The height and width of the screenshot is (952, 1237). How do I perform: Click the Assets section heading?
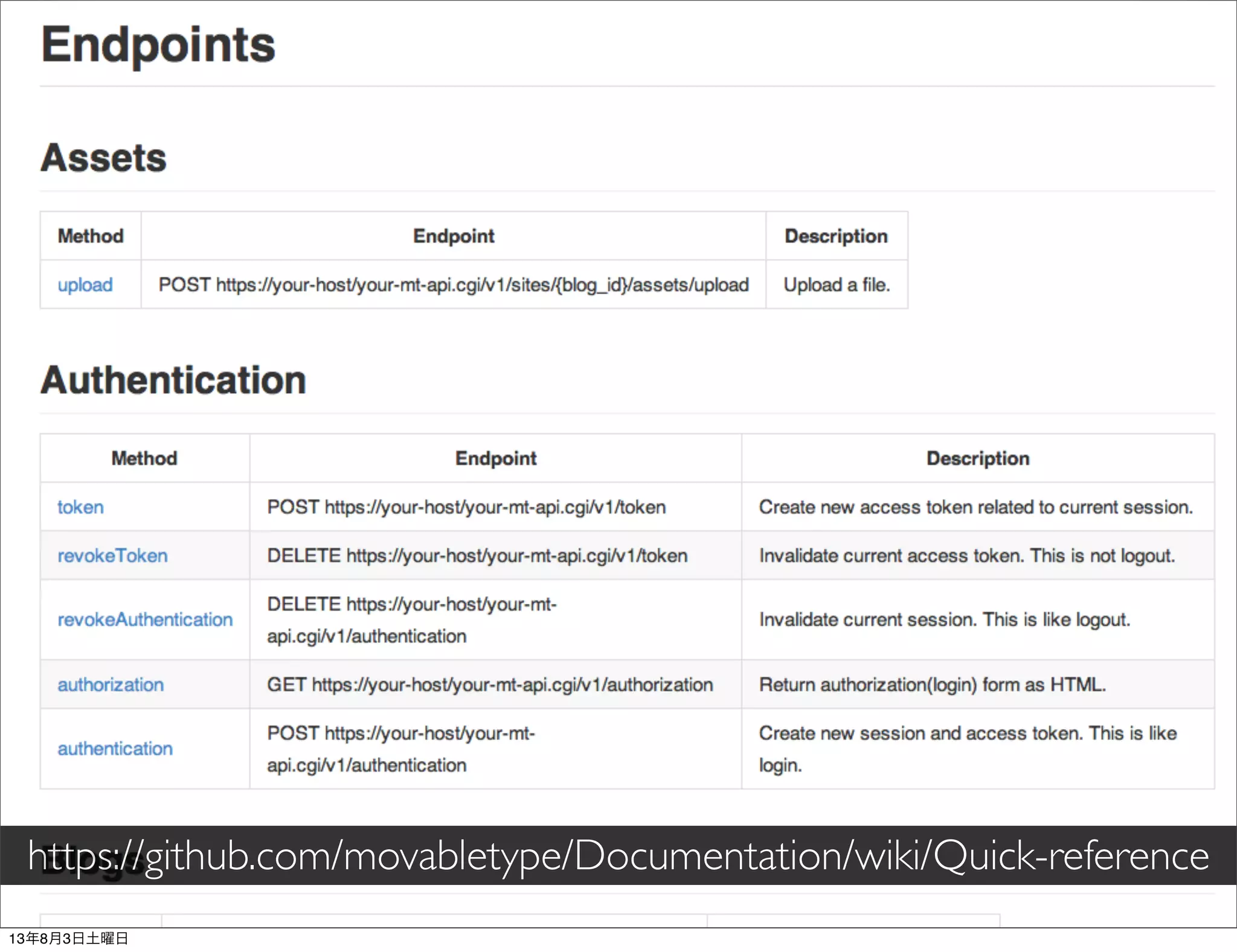(103, 158)
